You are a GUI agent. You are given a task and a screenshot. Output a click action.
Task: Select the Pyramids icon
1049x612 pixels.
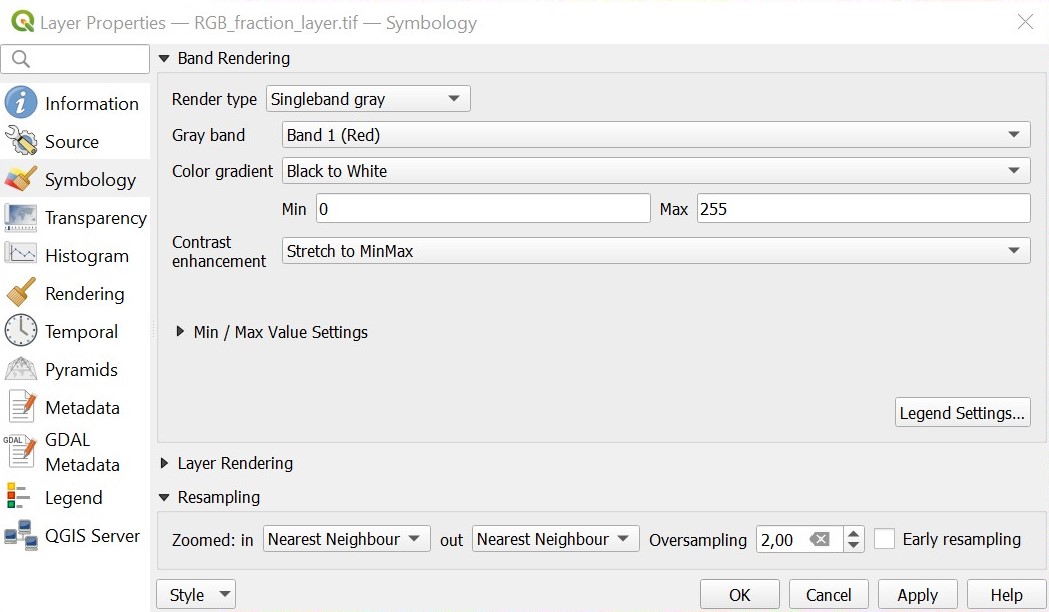click(x=21, y=369)
